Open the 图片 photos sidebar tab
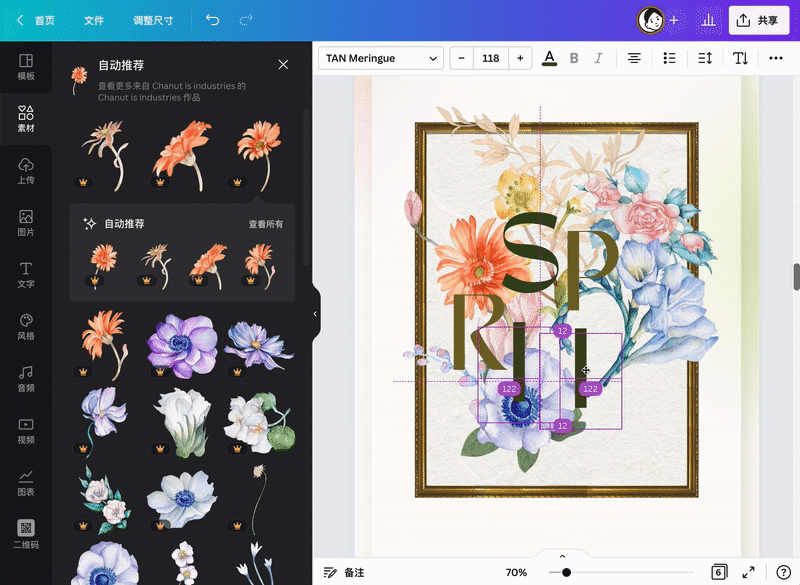 pyautogui.click(x=26, y=223)
